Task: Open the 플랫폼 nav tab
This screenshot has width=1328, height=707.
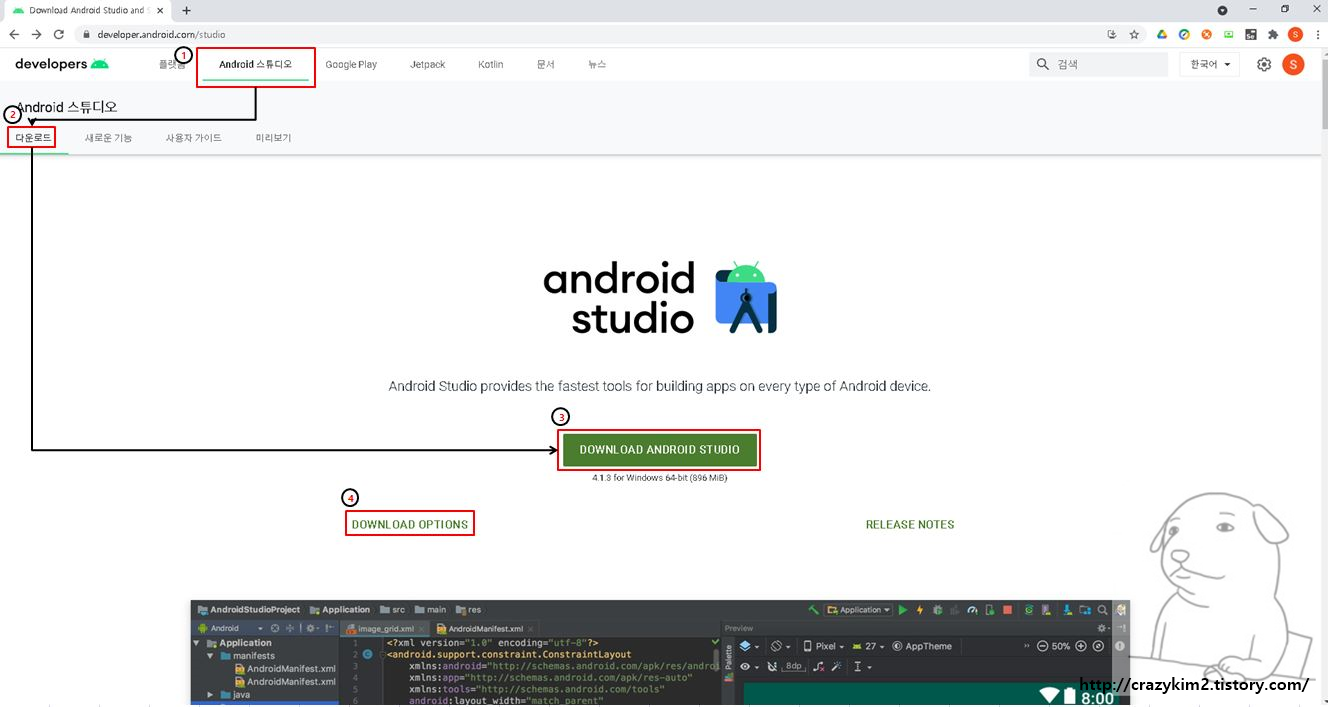Action: click(x=172, y=64)
